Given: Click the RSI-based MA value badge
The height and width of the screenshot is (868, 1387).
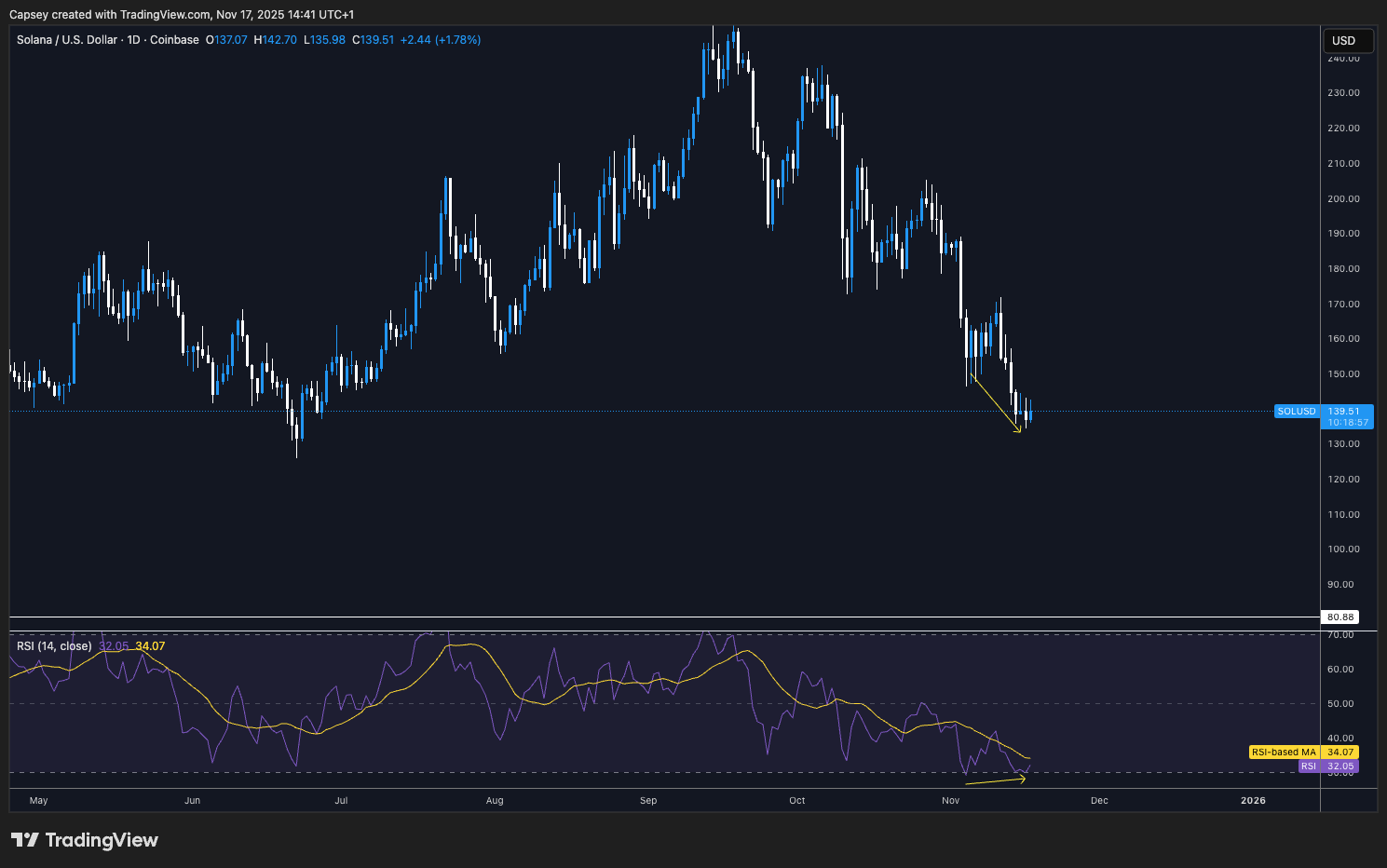Looking at the screenshot, I should pyautogui.click(x=1302, y=752).
